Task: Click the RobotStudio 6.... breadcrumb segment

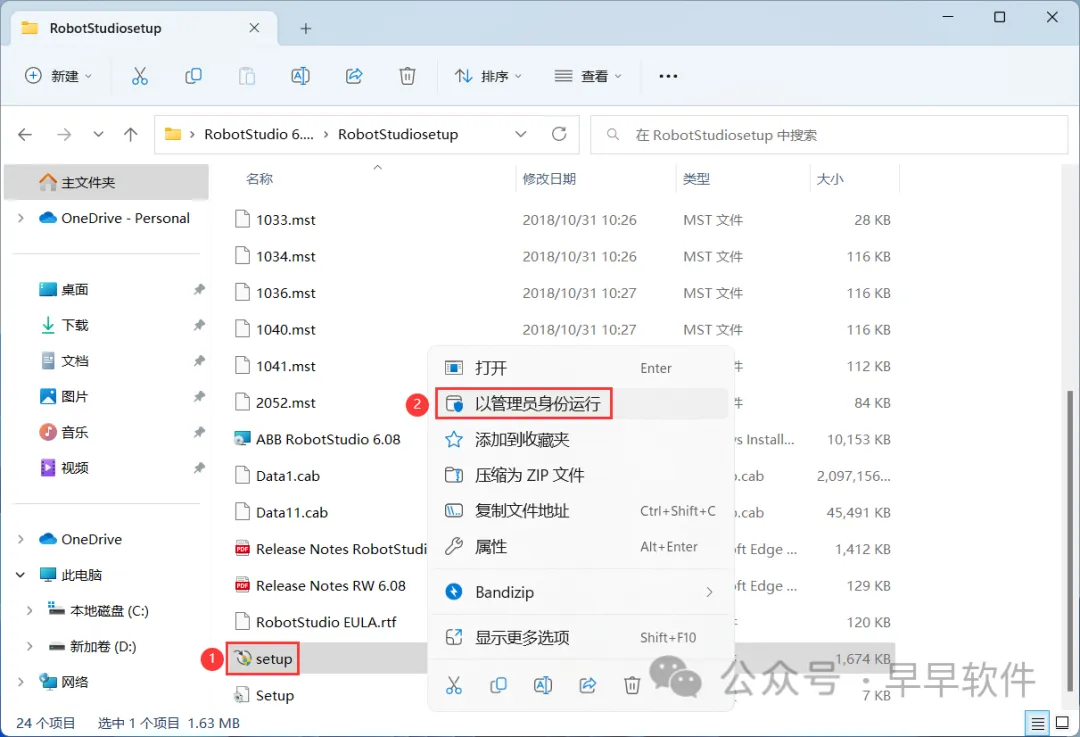Action: [258, 134]
